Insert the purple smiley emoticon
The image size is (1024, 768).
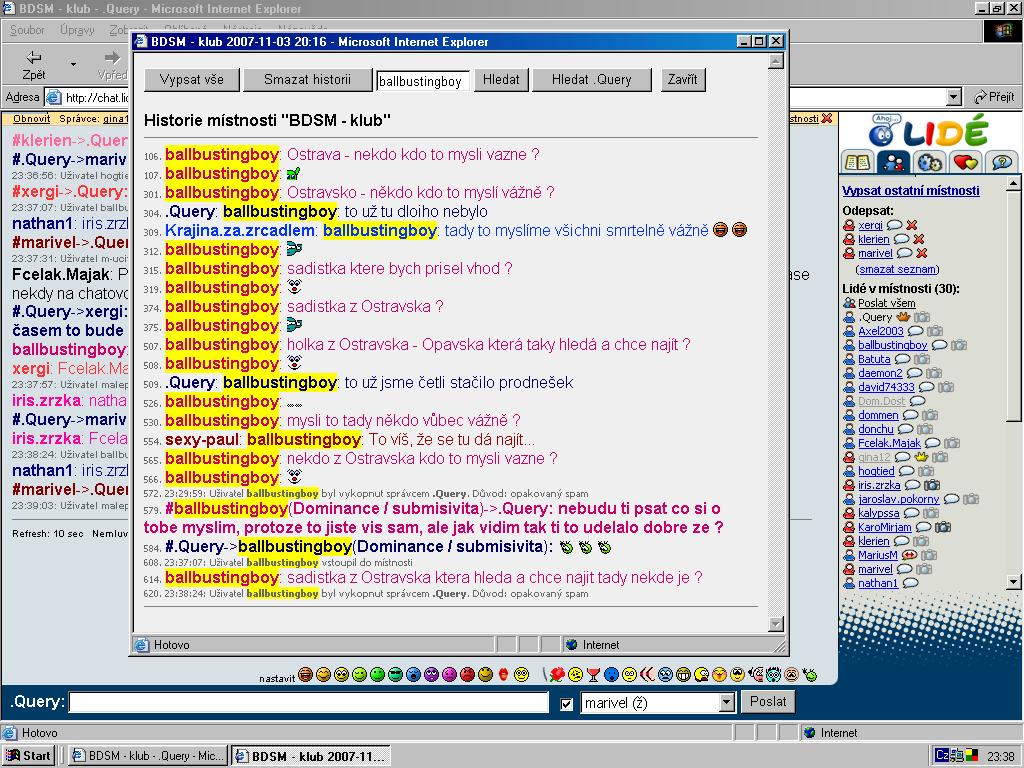click(x=431, y=675)
